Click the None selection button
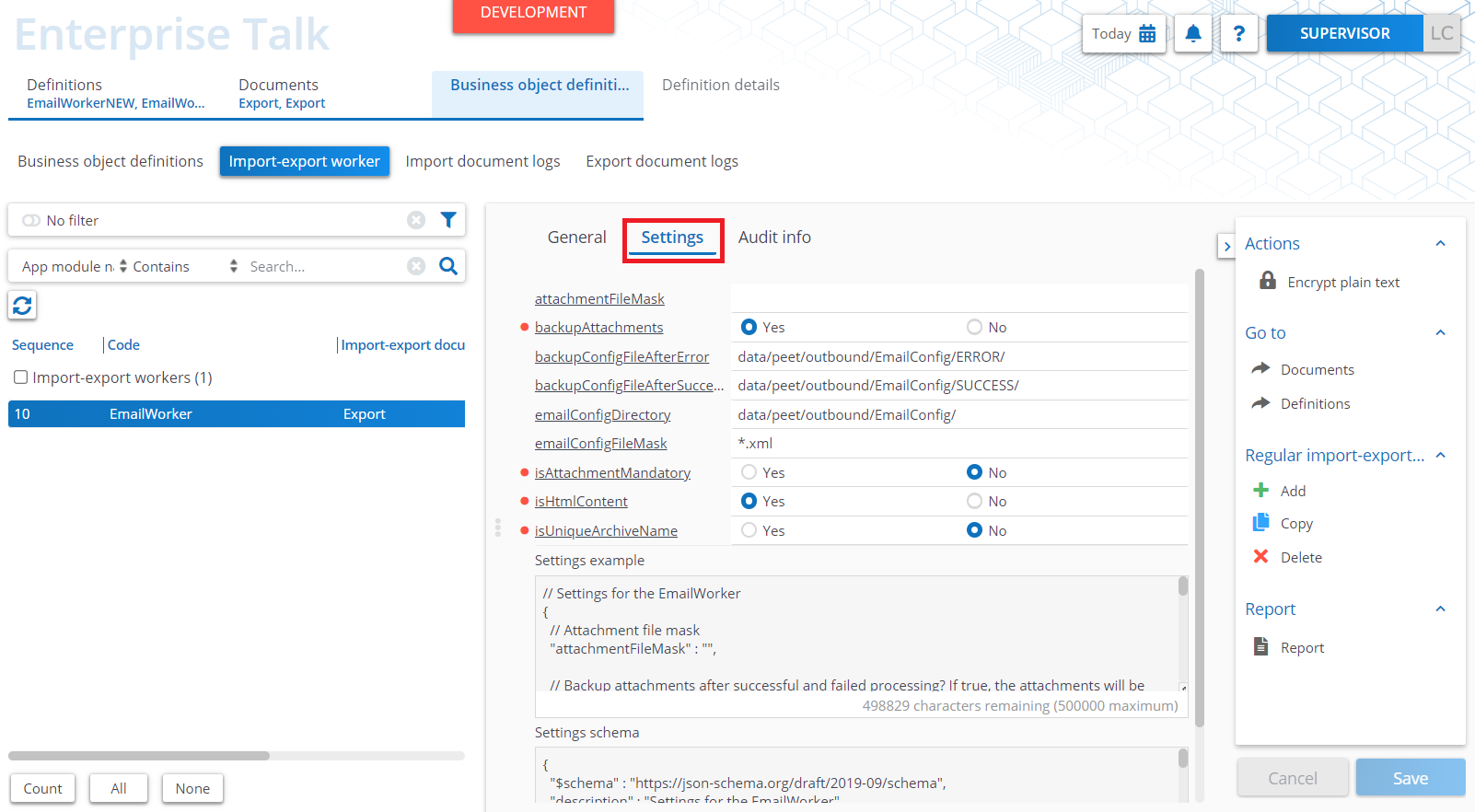The width and height of the screenshot is (1475, 812). 192,788
